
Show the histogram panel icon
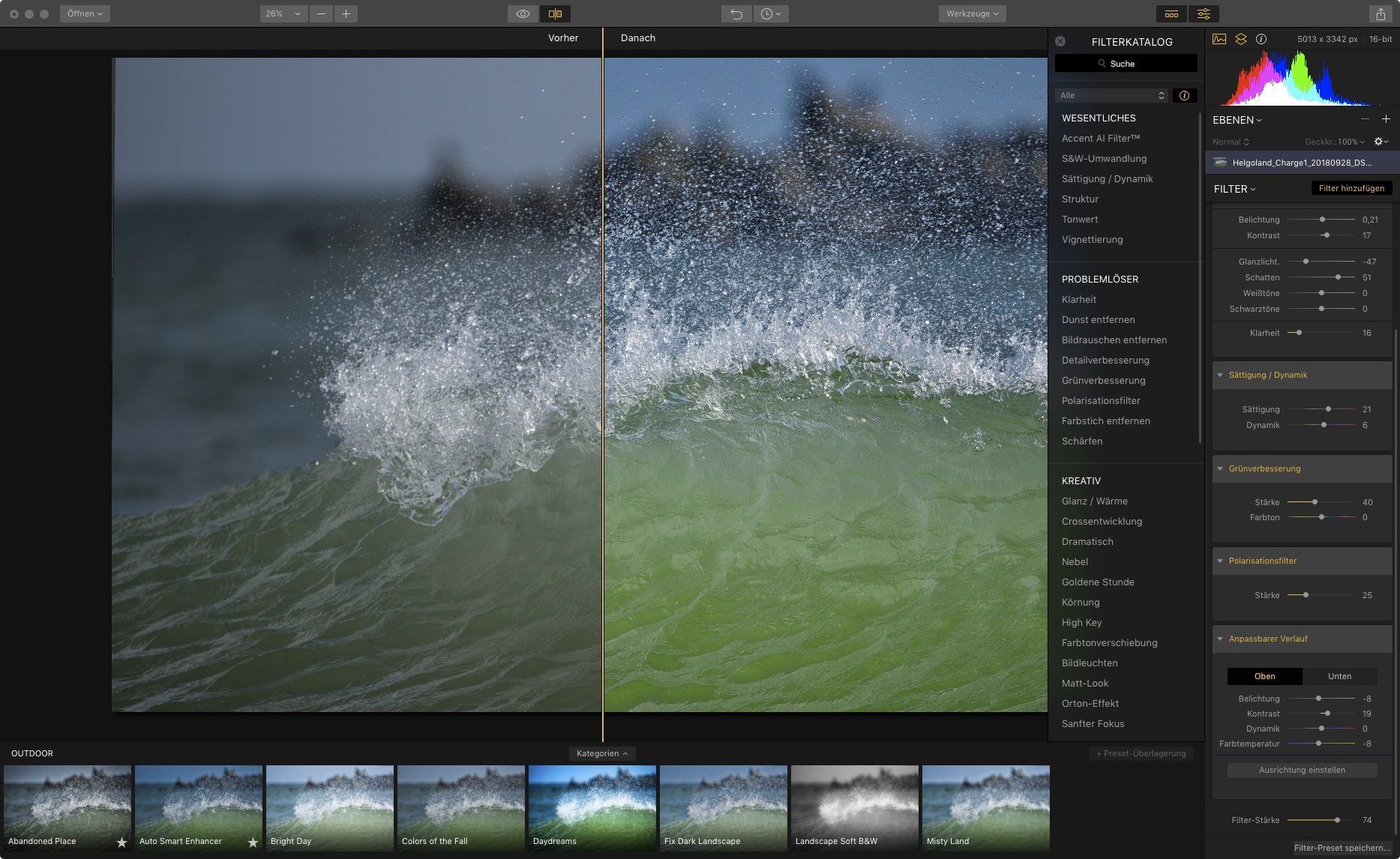[1219, 39]
